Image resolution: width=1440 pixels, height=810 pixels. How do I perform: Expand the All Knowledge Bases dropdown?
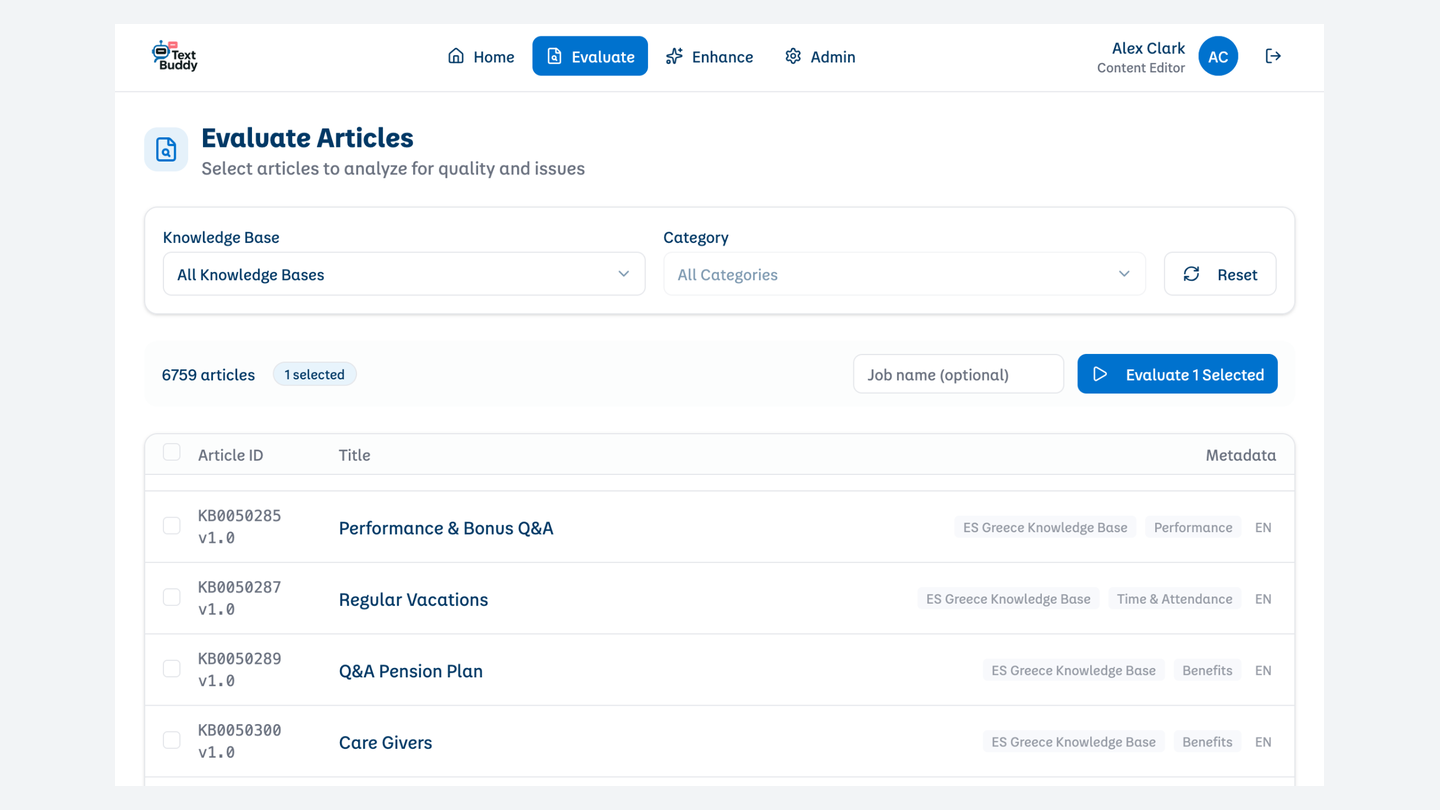404,274
